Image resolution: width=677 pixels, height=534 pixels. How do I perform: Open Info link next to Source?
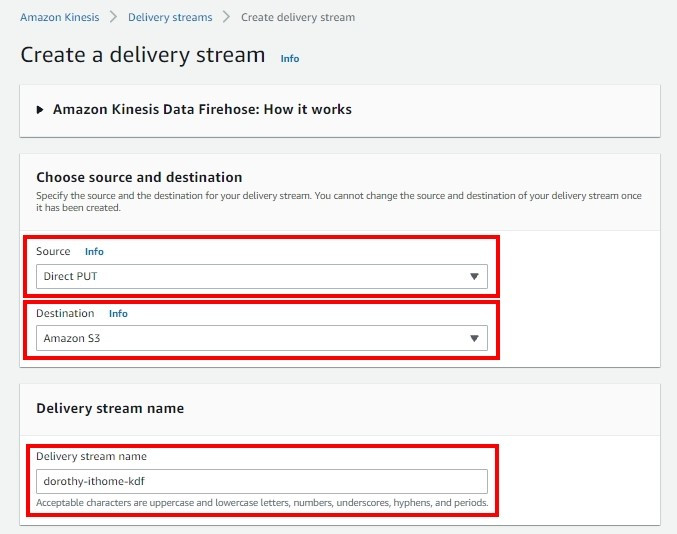point(94,251)
